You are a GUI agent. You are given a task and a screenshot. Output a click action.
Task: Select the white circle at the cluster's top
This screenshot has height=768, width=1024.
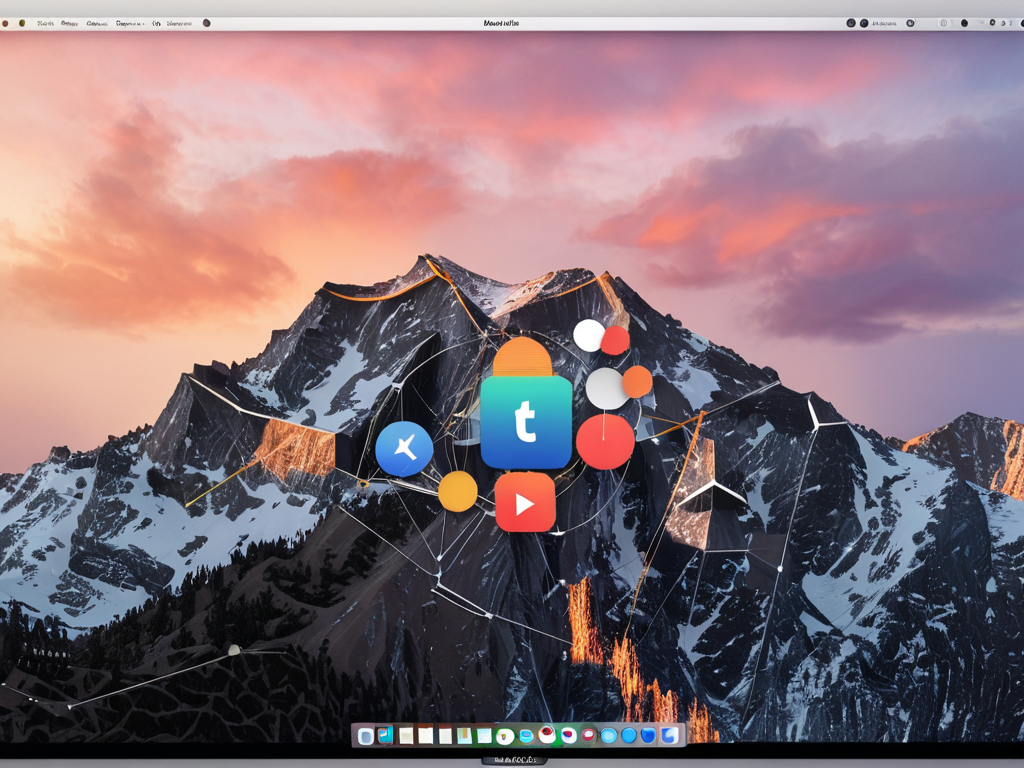589,335
